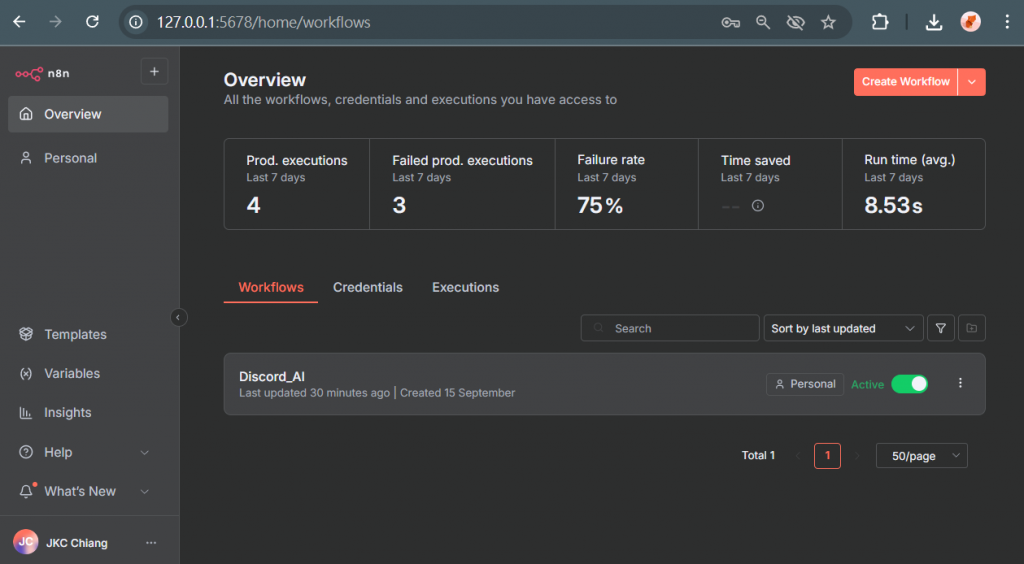Click the add folder icon
Screen dimensions: 1024x564
(x=971, y=328)
